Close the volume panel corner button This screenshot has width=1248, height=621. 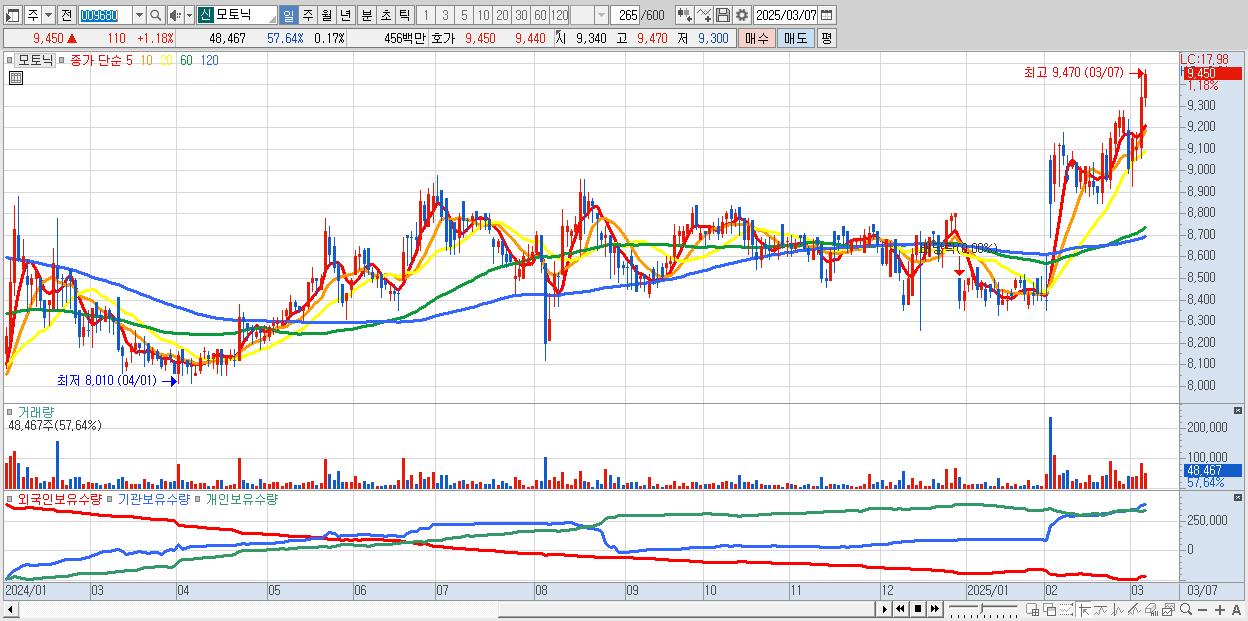[x=1240, y=411]
